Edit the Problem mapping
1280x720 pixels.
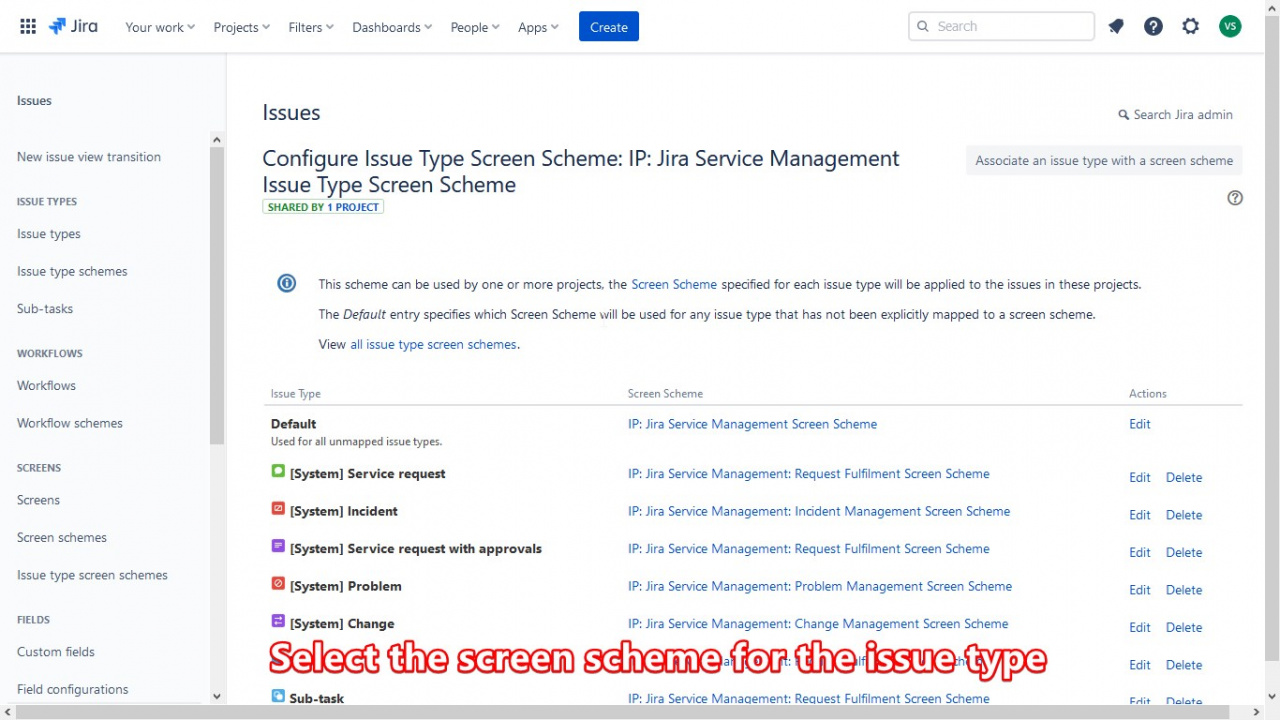tap(1140, 590)
